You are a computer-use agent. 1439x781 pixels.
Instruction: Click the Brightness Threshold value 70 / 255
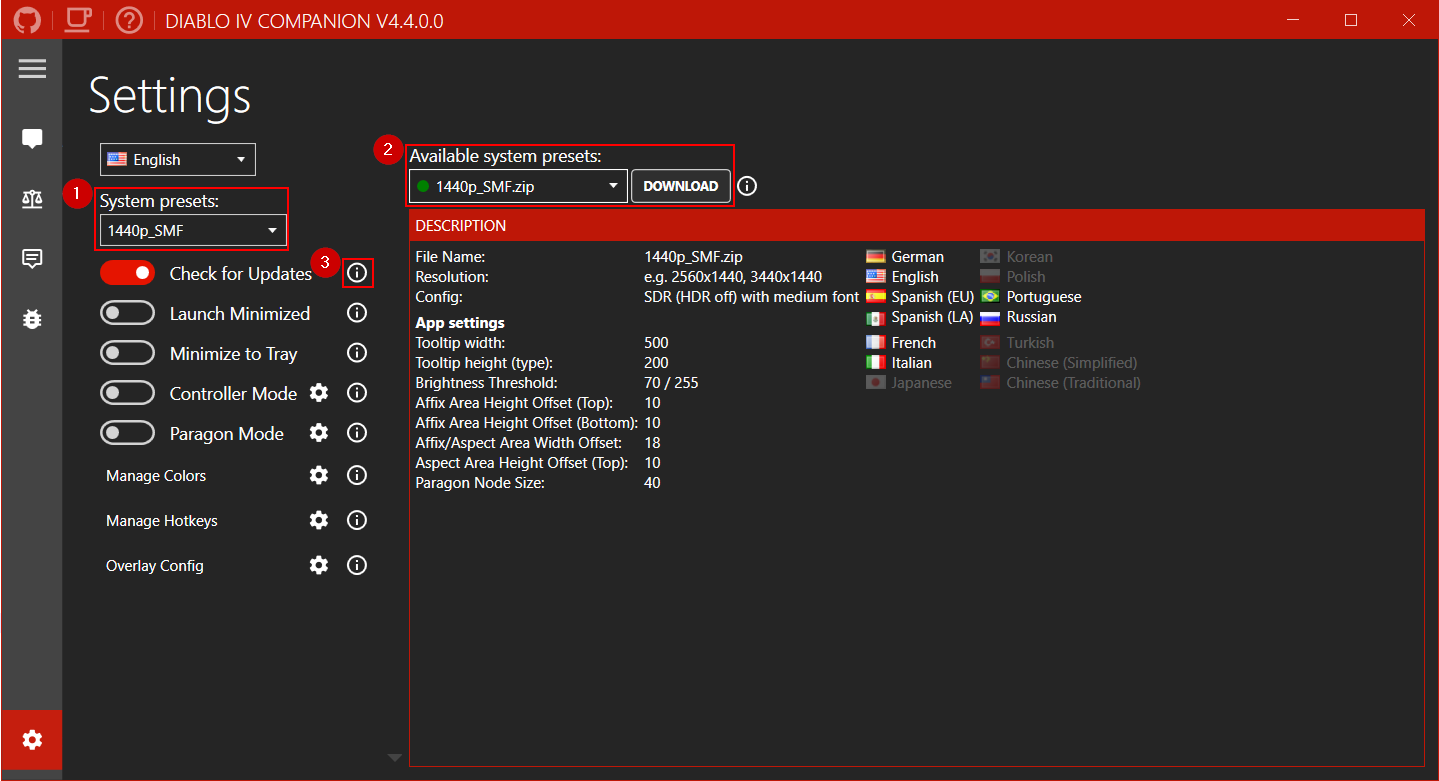pos(671,383)
